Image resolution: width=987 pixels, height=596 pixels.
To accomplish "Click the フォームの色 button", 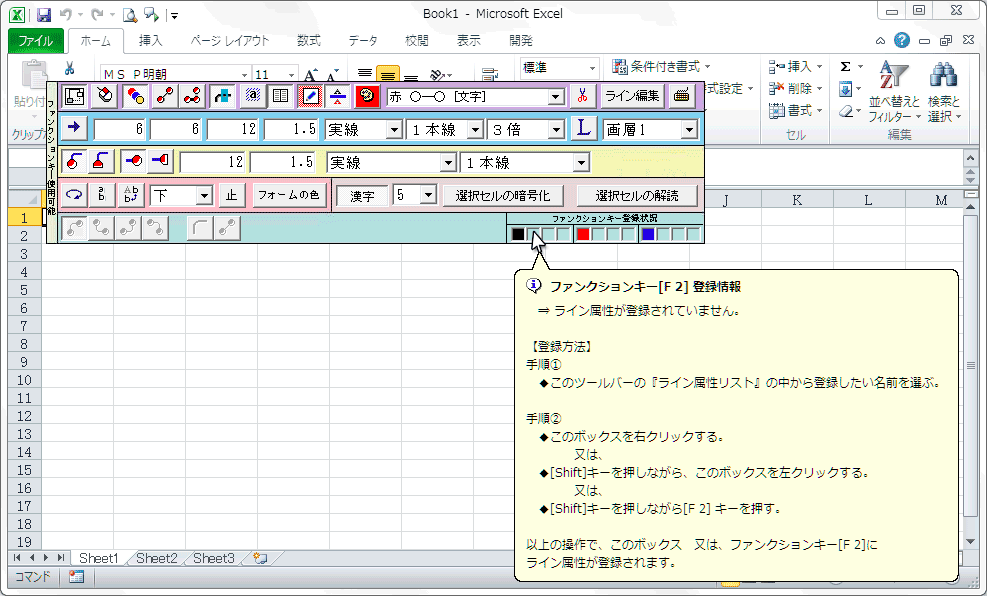I will tap(289, 195).
